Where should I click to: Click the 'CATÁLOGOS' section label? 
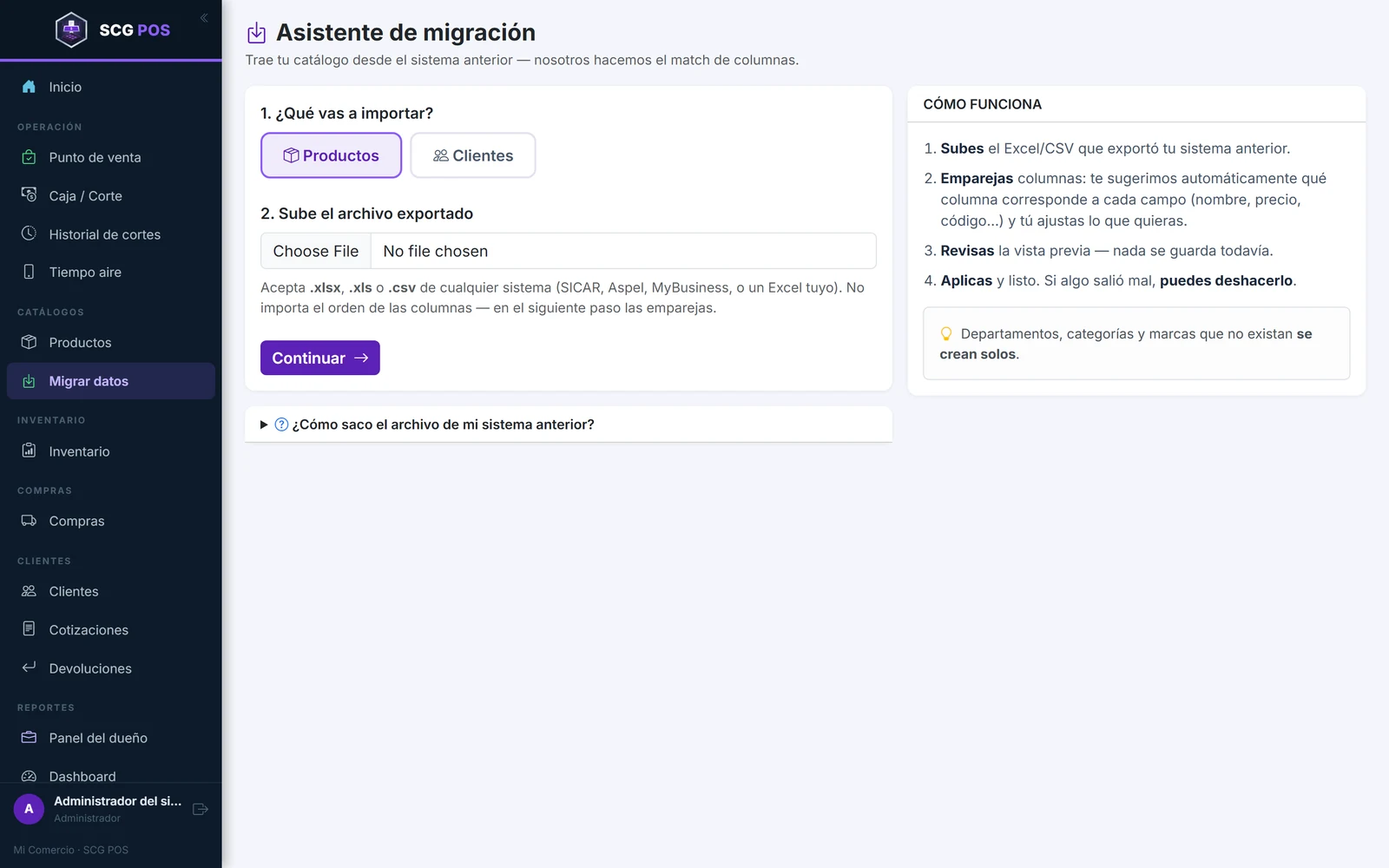tap(50, 312)
